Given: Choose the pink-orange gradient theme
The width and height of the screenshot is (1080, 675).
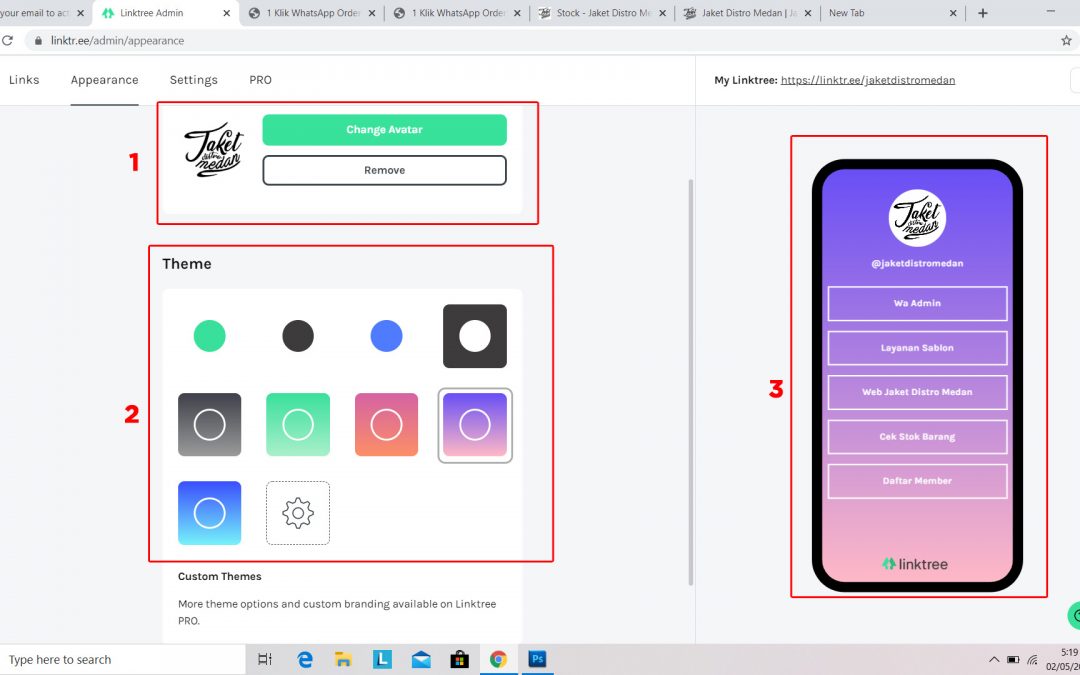Looking at the screenshot, I should tap(386, 424).
